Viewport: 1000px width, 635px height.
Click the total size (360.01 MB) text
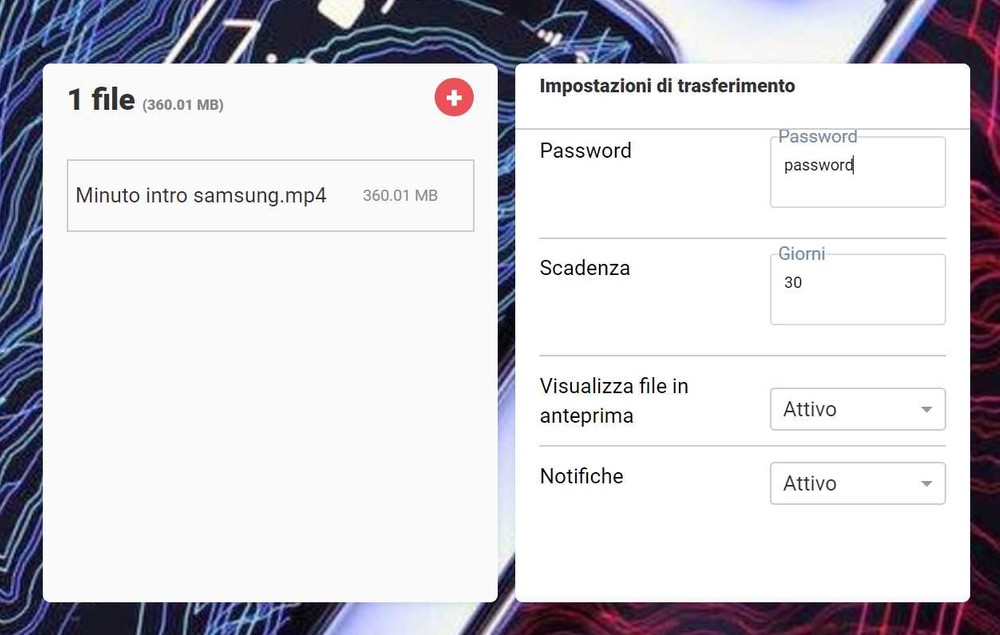pos(183,105)
